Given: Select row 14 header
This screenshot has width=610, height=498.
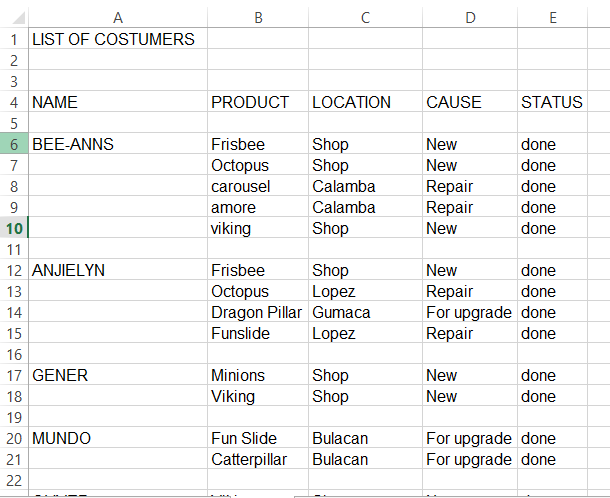Looking at the screenshot, I should click(14, 312).
